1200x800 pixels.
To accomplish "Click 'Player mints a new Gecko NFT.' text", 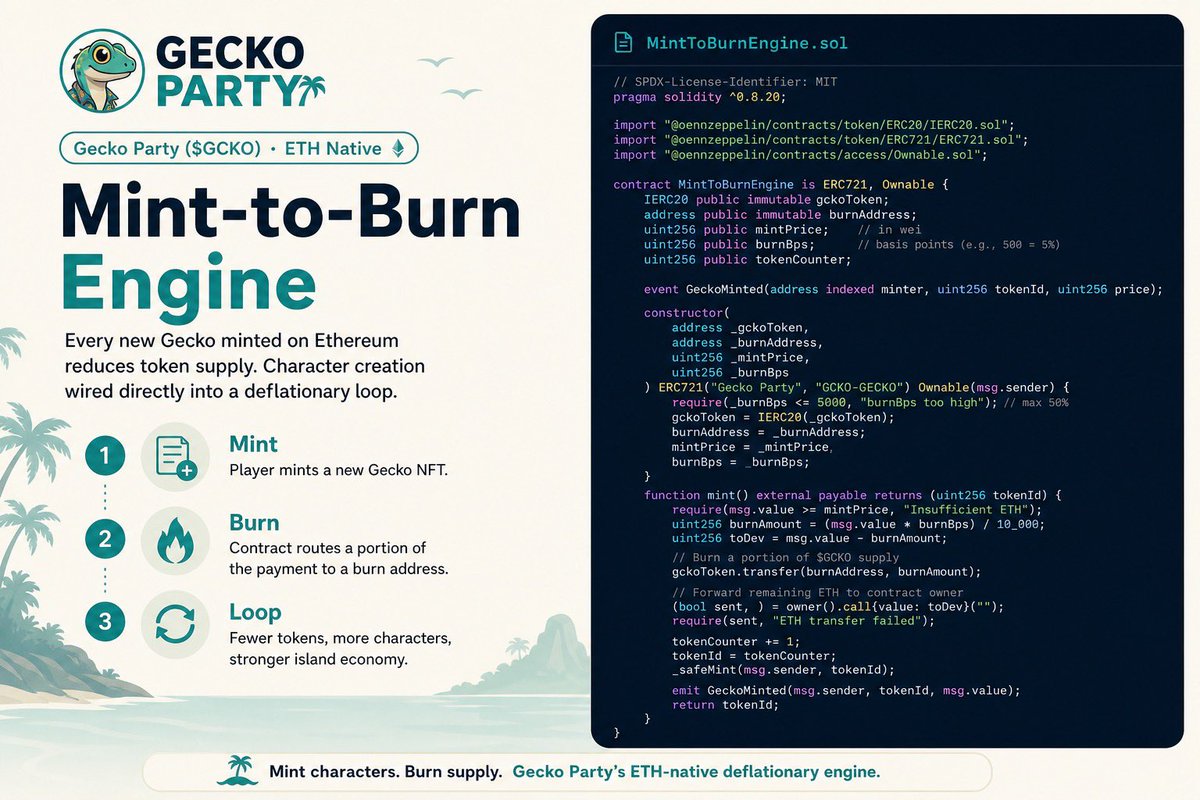I will point(338,470).
